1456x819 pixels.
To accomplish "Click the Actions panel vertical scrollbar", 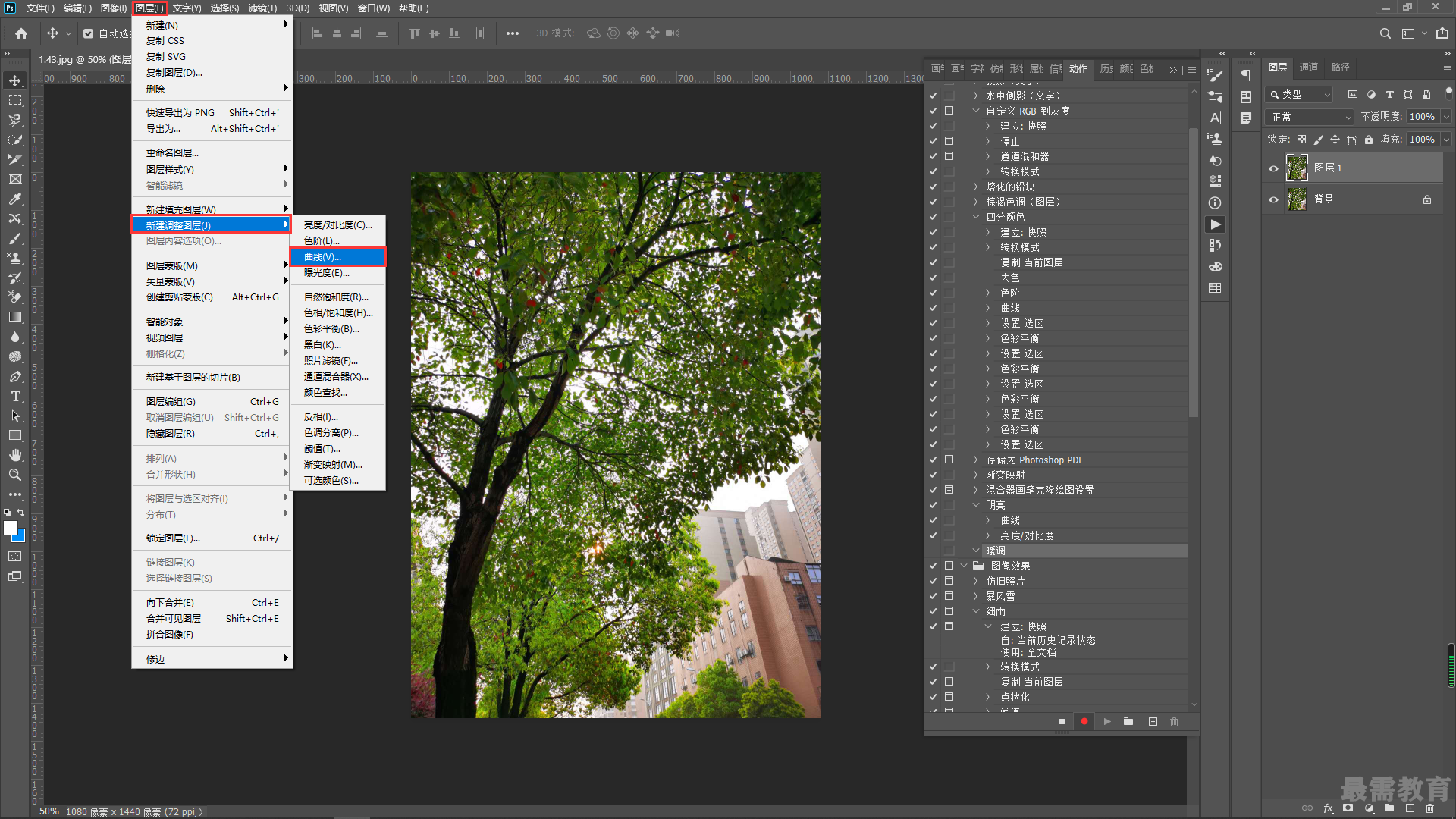I will [1194, 273].
